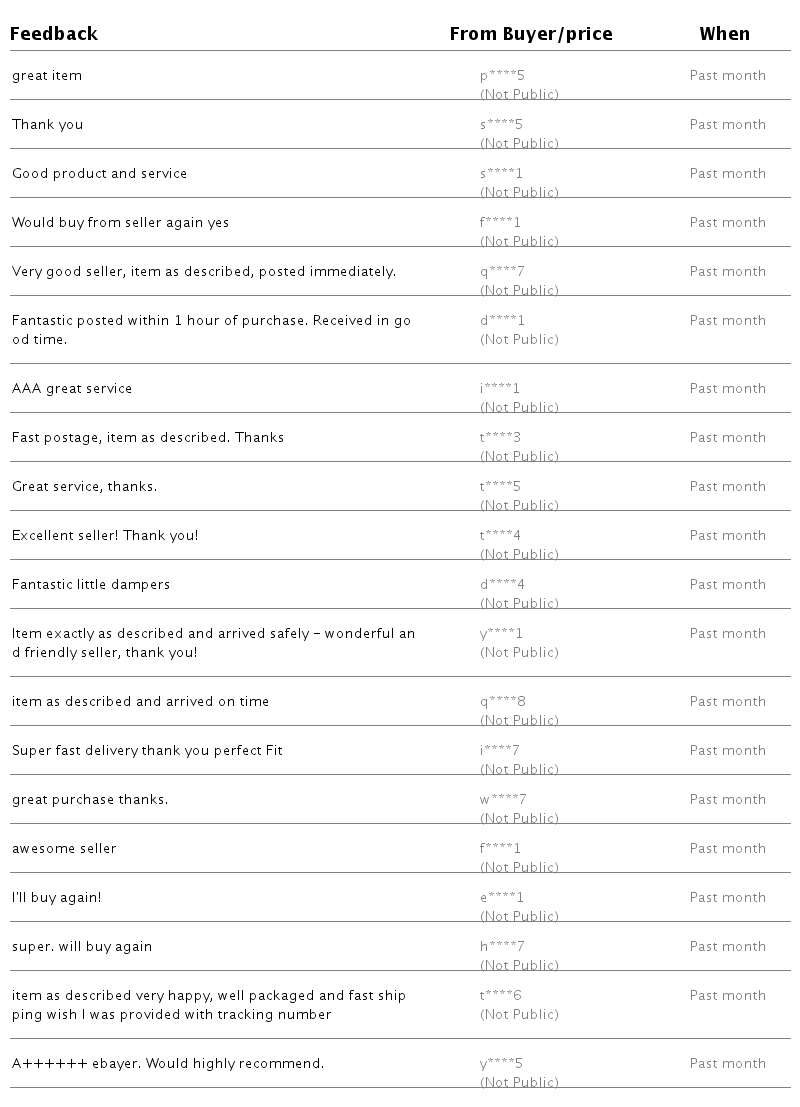The width and height of the screenshot is (800, 1107).
Task: Select buyer h****7 username
Action: pos(502,946)
